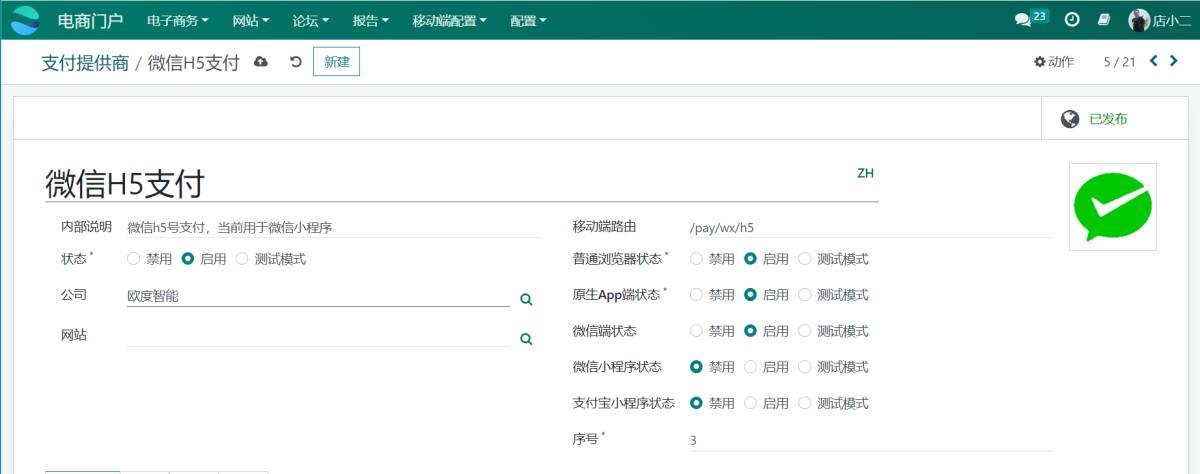Discard changes with undo icon
The height and width of the screenshot is (474, 1200).
pyautogui.click(x=295, y=62)
